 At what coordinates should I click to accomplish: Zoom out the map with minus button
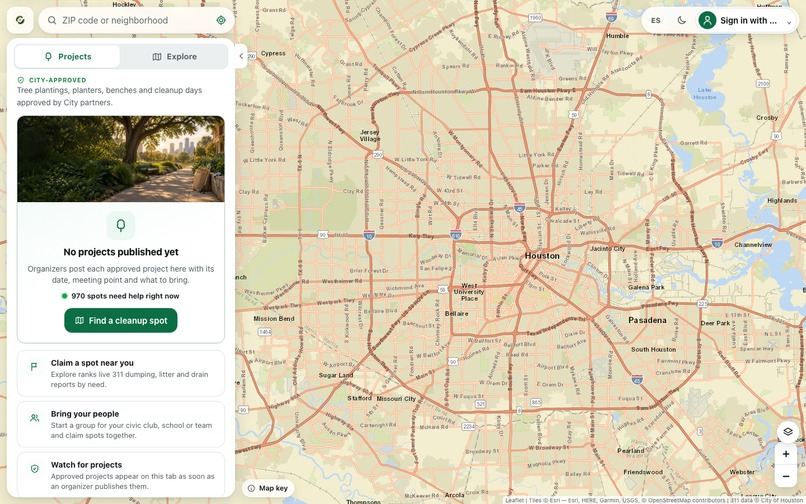click(786, 476)
